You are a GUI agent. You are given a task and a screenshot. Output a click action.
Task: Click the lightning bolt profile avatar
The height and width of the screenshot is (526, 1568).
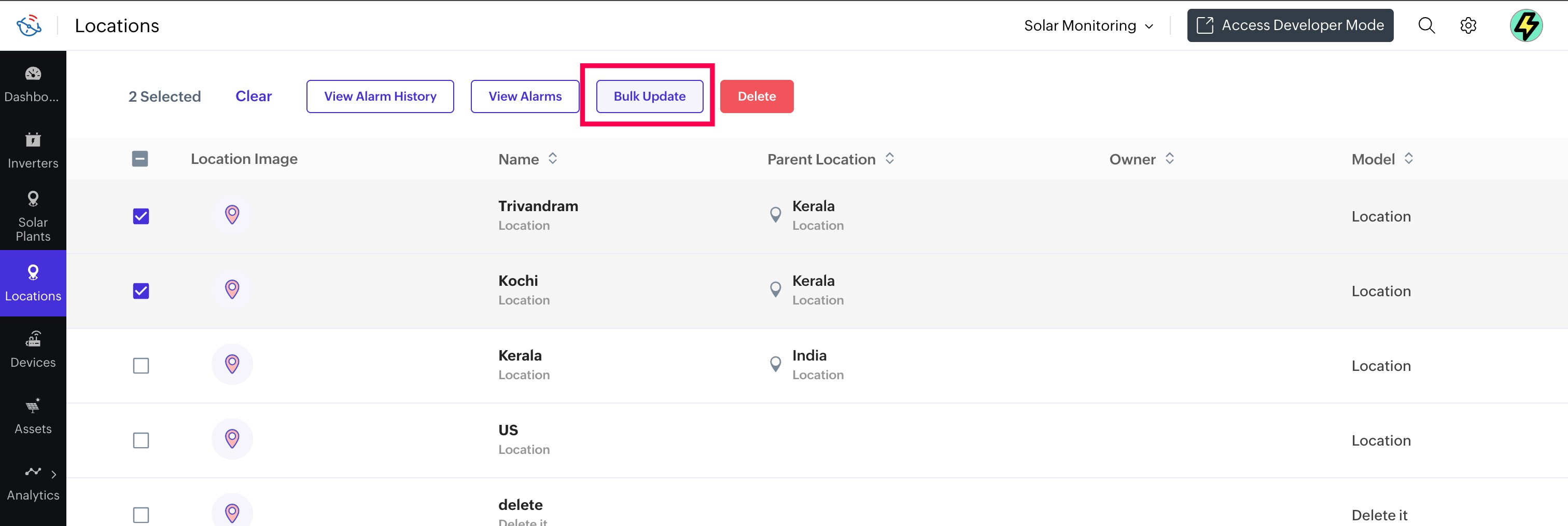[x=1525, y=25]
